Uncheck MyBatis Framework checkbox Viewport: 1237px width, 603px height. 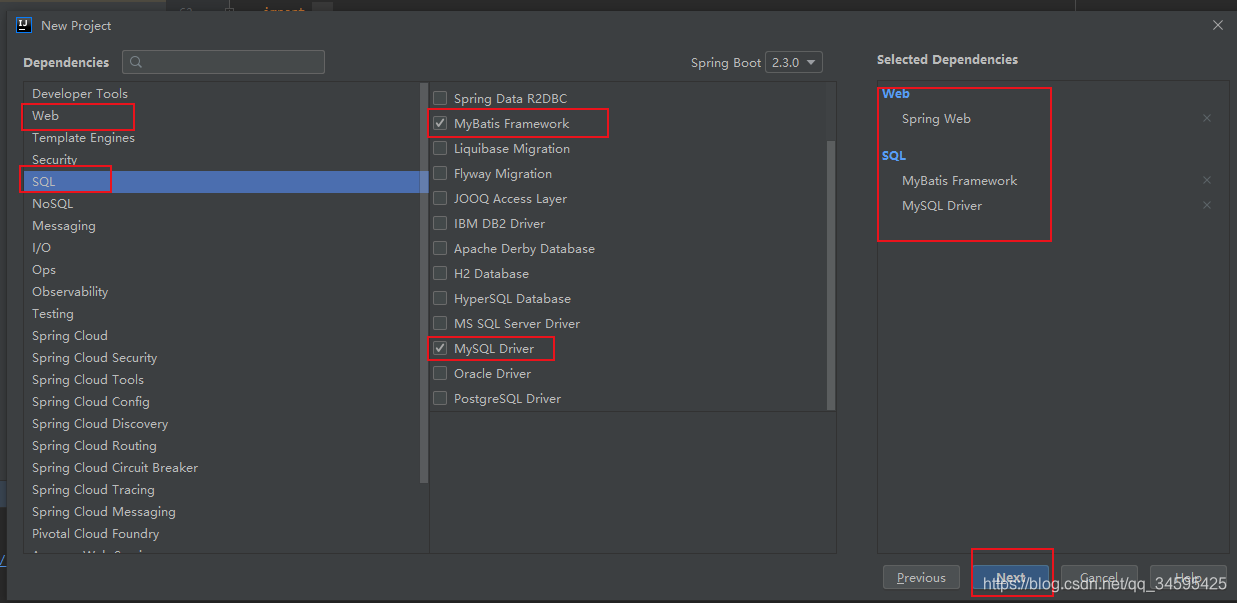point(440,123)
